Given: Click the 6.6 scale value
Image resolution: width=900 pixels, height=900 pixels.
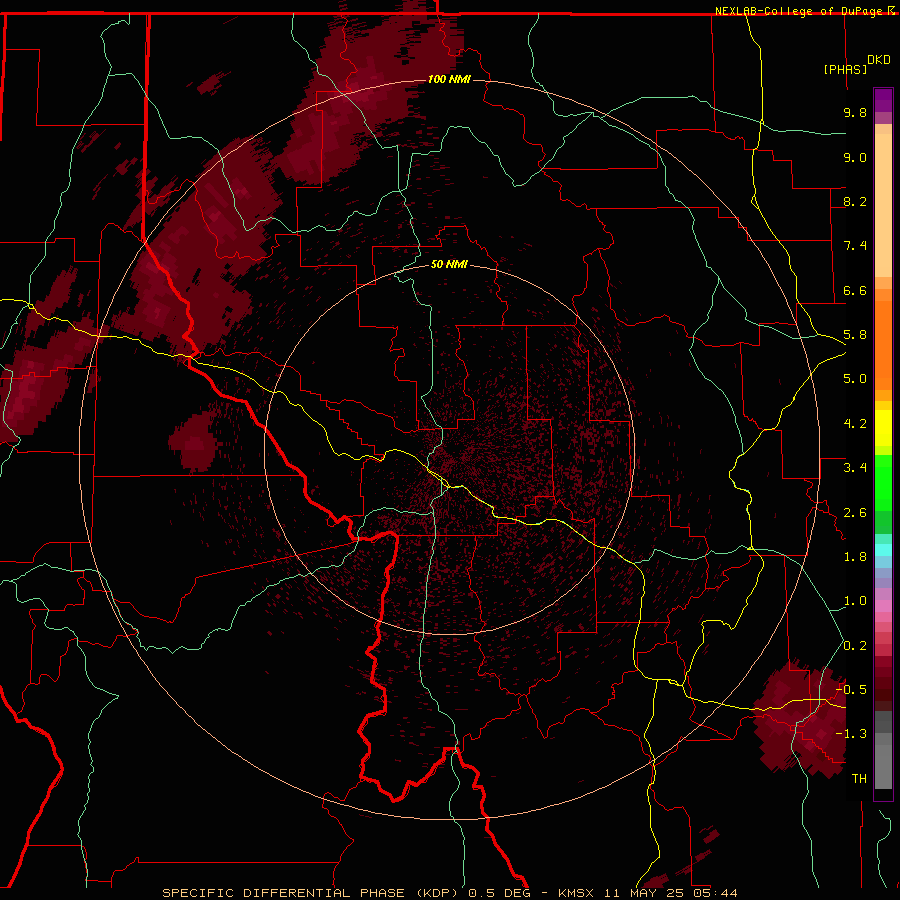Looking at the screenshot, I should [x=855, y=290].
